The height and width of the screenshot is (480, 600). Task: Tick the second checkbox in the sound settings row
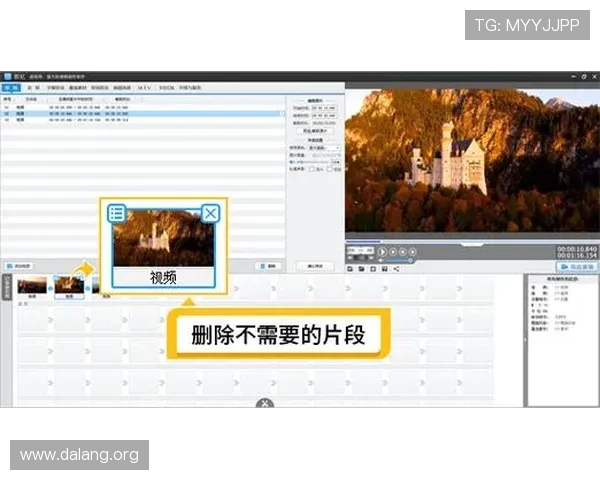click(x=329, y=169)
